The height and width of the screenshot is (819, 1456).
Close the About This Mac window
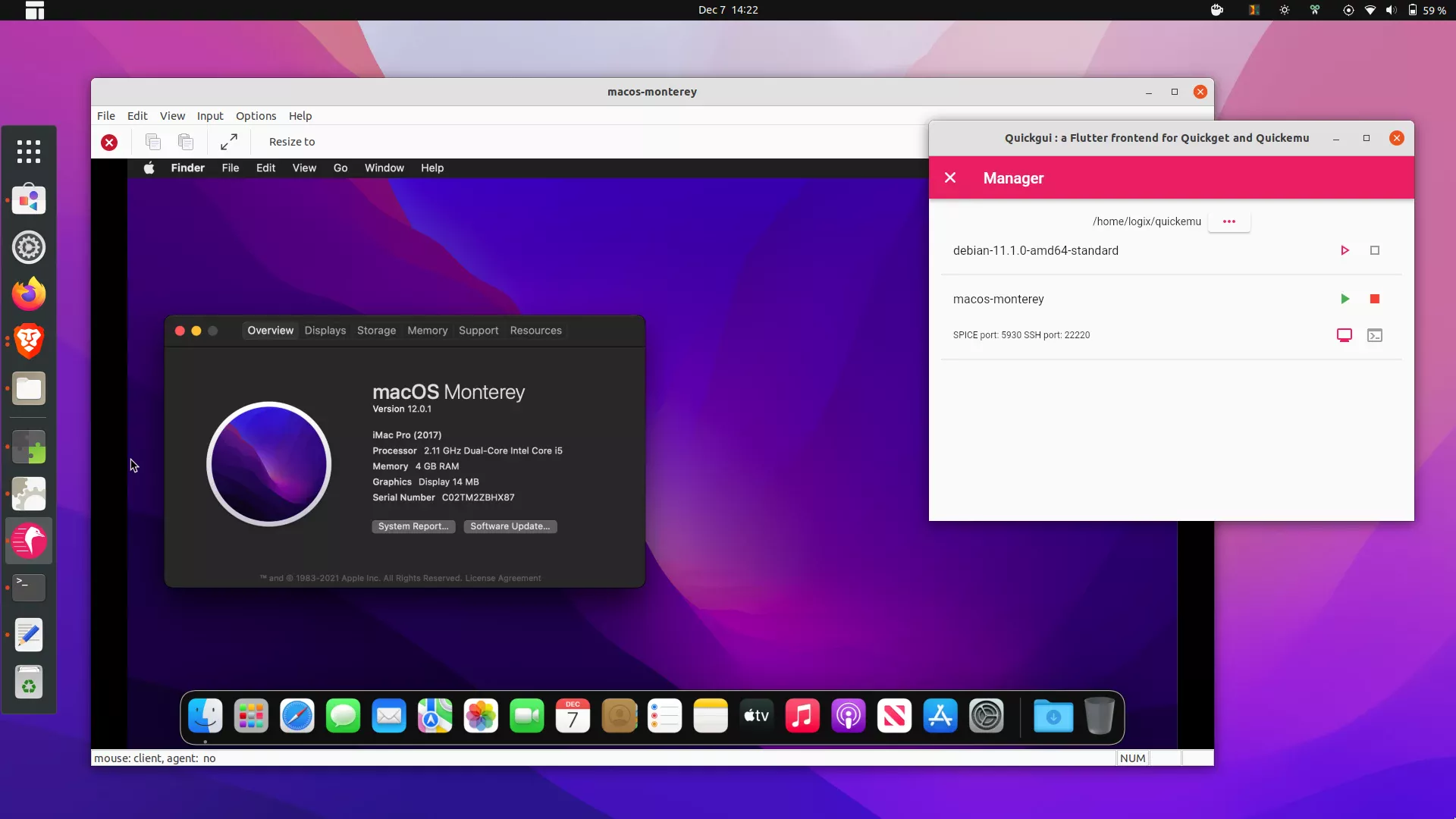tap(180, 331)
